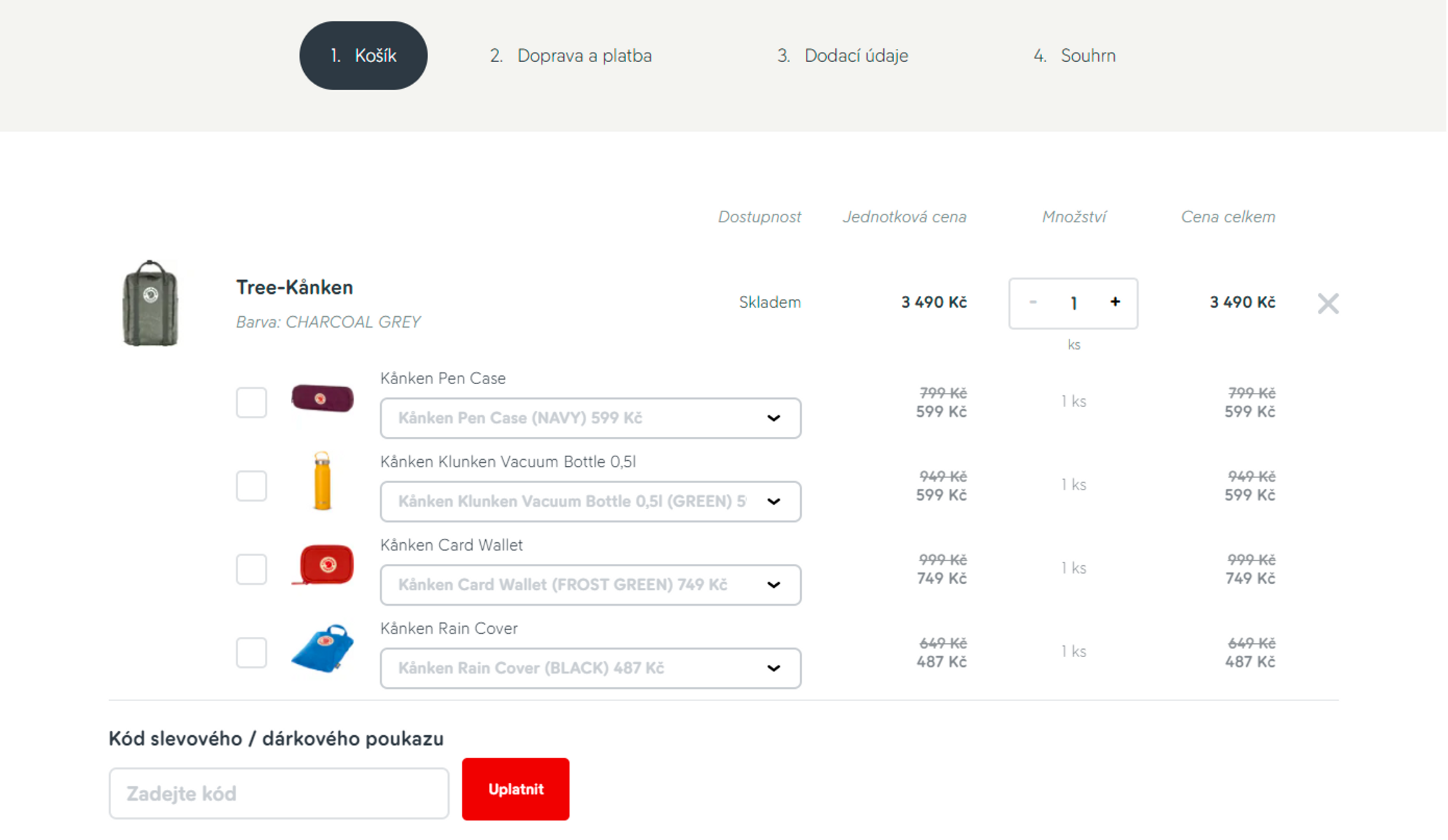Viewport: 1448px width, 840px height.
Task: Expand the Pen Case (NAVY) variant dropdown
Action: coord(591,418)
